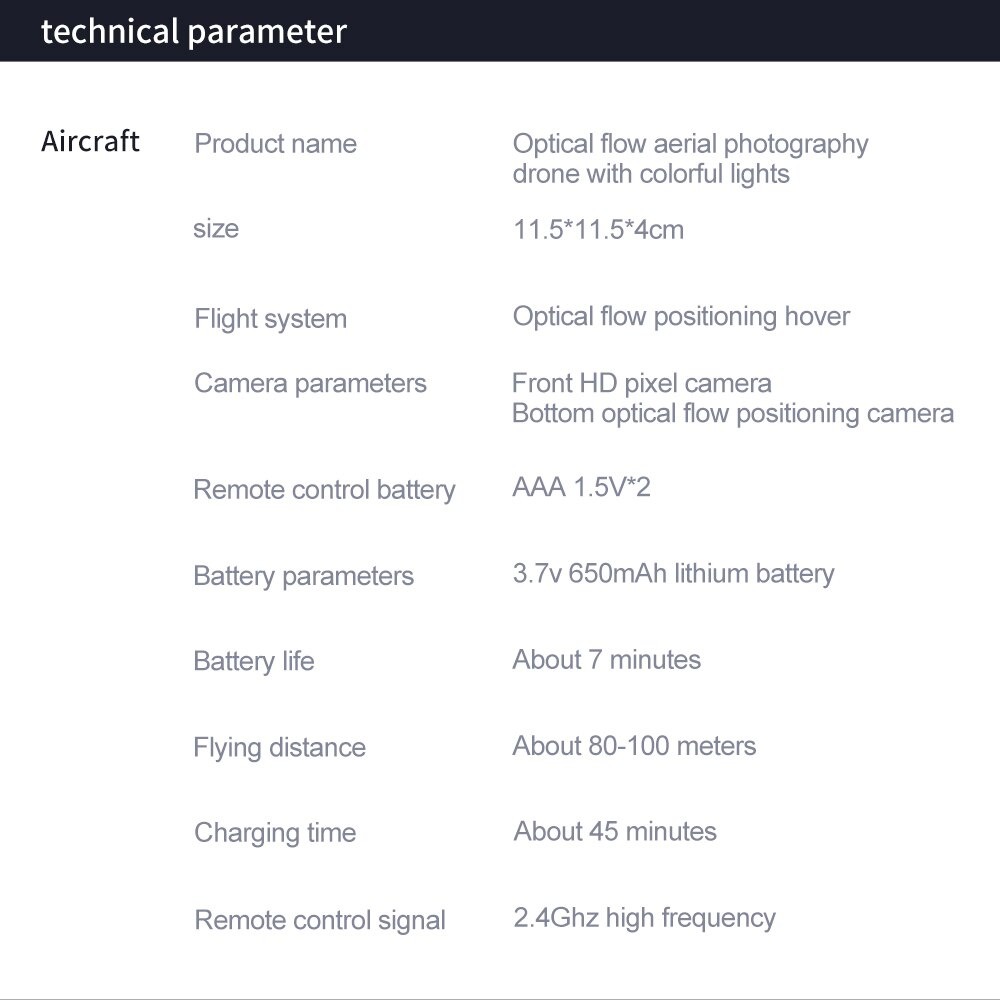Screen dimensions: 1000x1000
Task: Select the "Front HD pixel camera" text
Action: point(641,383)
